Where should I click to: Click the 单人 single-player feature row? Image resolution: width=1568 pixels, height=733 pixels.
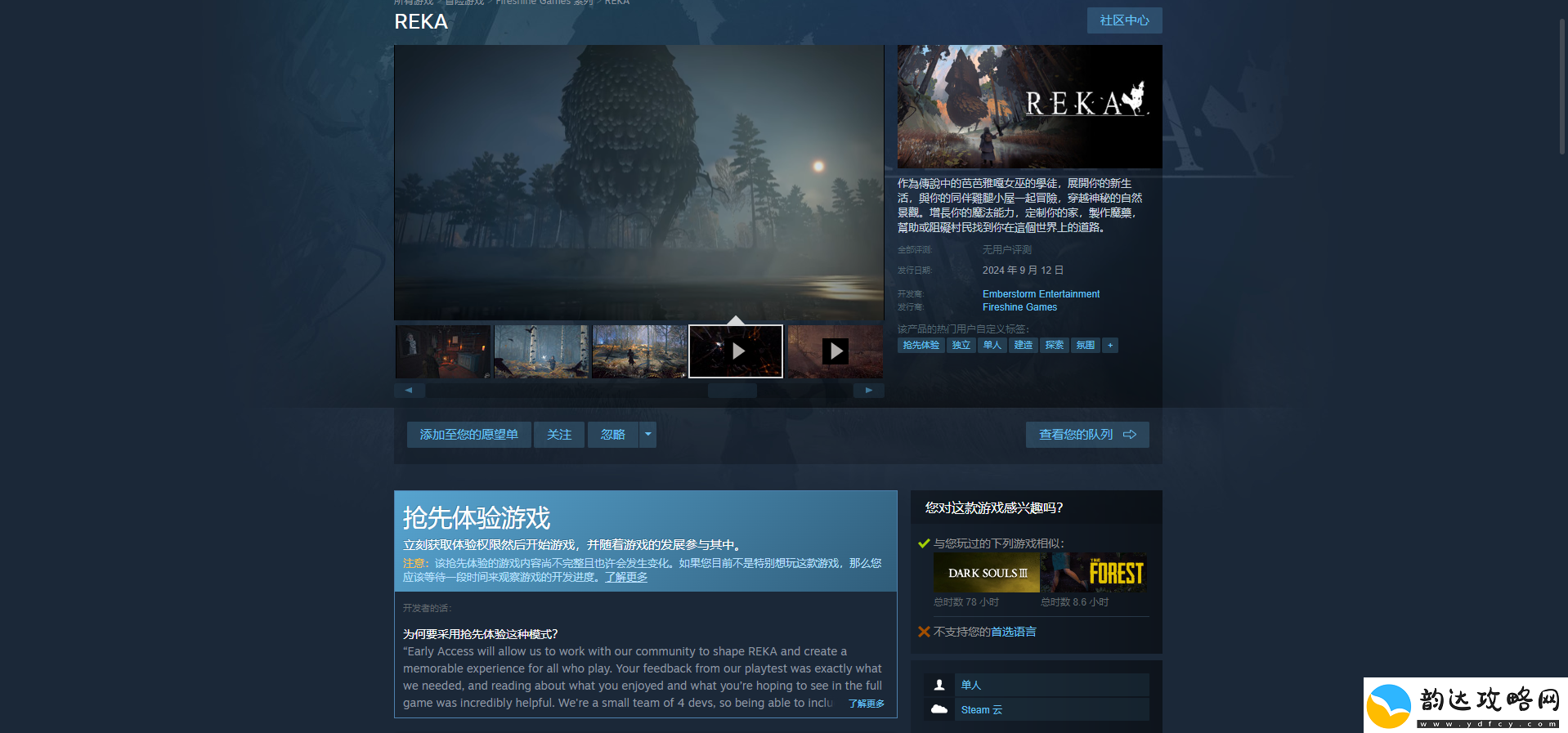pyautogui.click(x=1037, y=685)
